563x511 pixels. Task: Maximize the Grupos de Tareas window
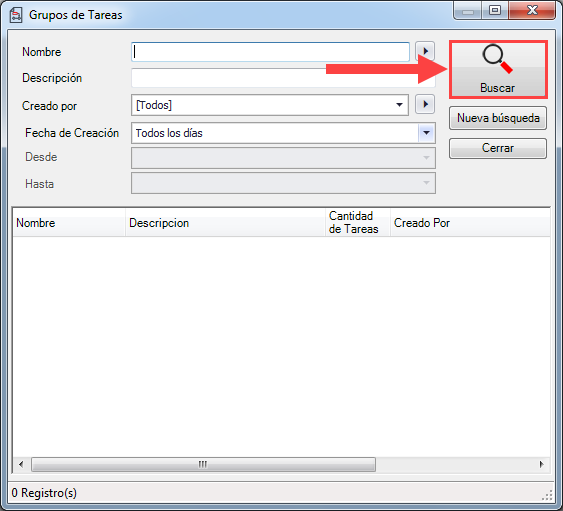[495, 10]
